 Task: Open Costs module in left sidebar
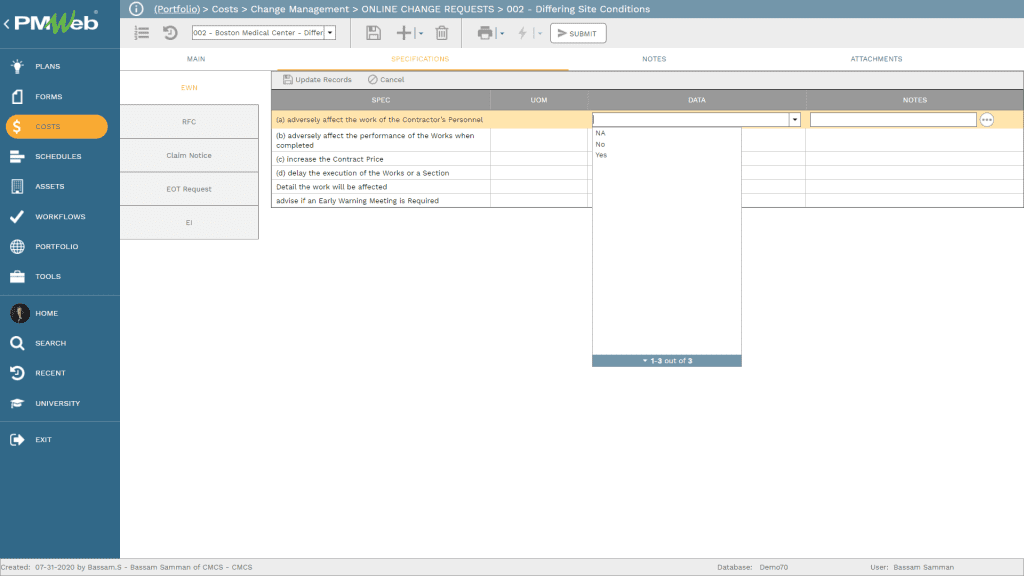pos(57,127)
